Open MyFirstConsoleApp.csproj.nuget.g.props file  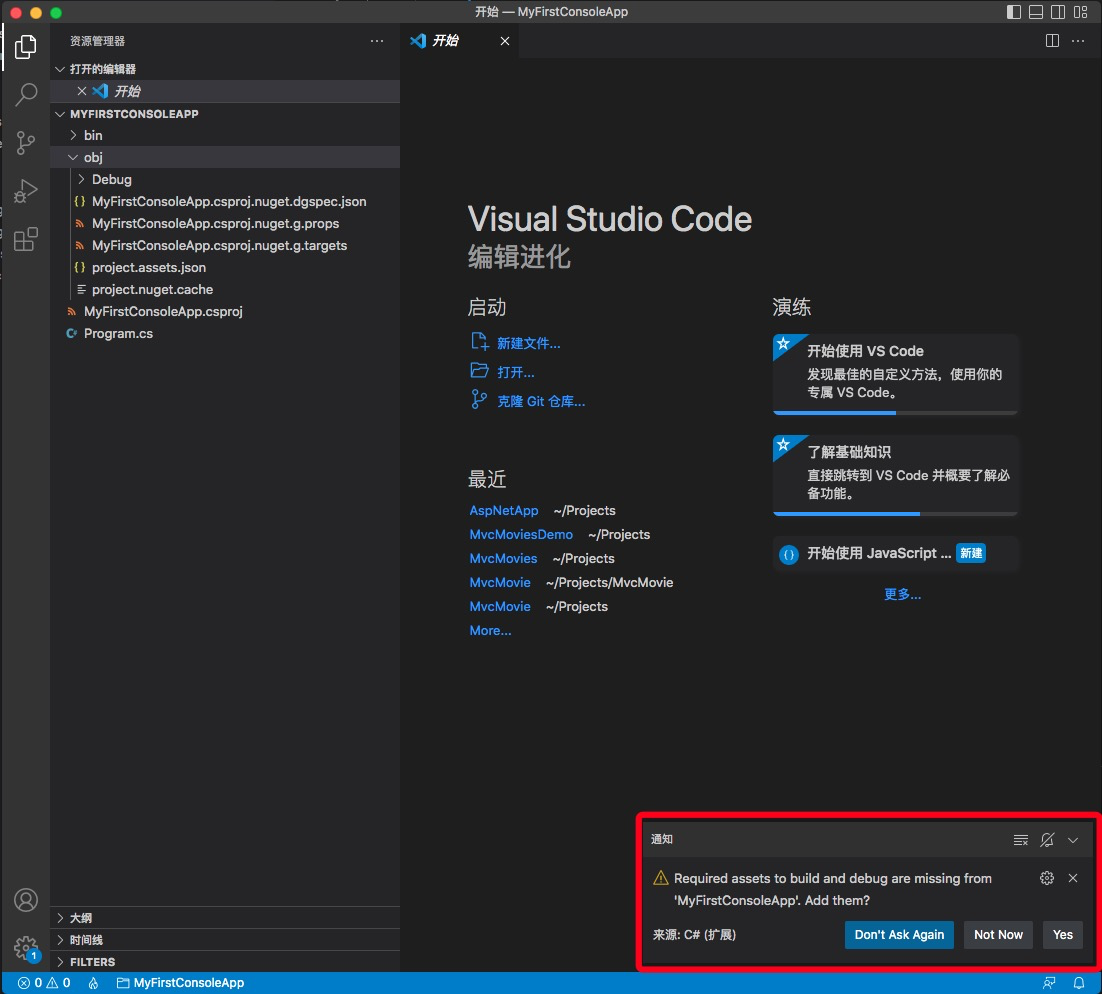(225, 223)
